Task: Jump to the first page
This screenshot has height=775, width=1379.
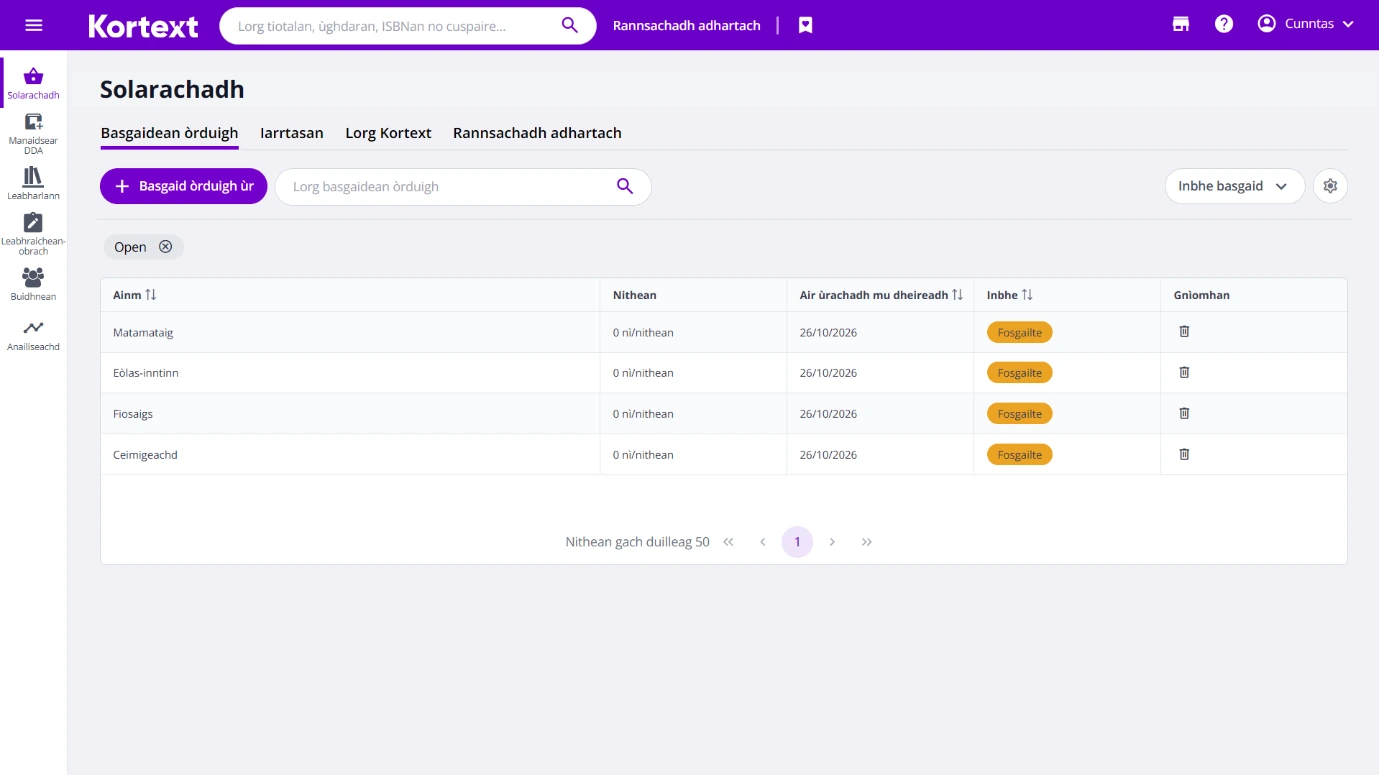Action: point(728,542)
